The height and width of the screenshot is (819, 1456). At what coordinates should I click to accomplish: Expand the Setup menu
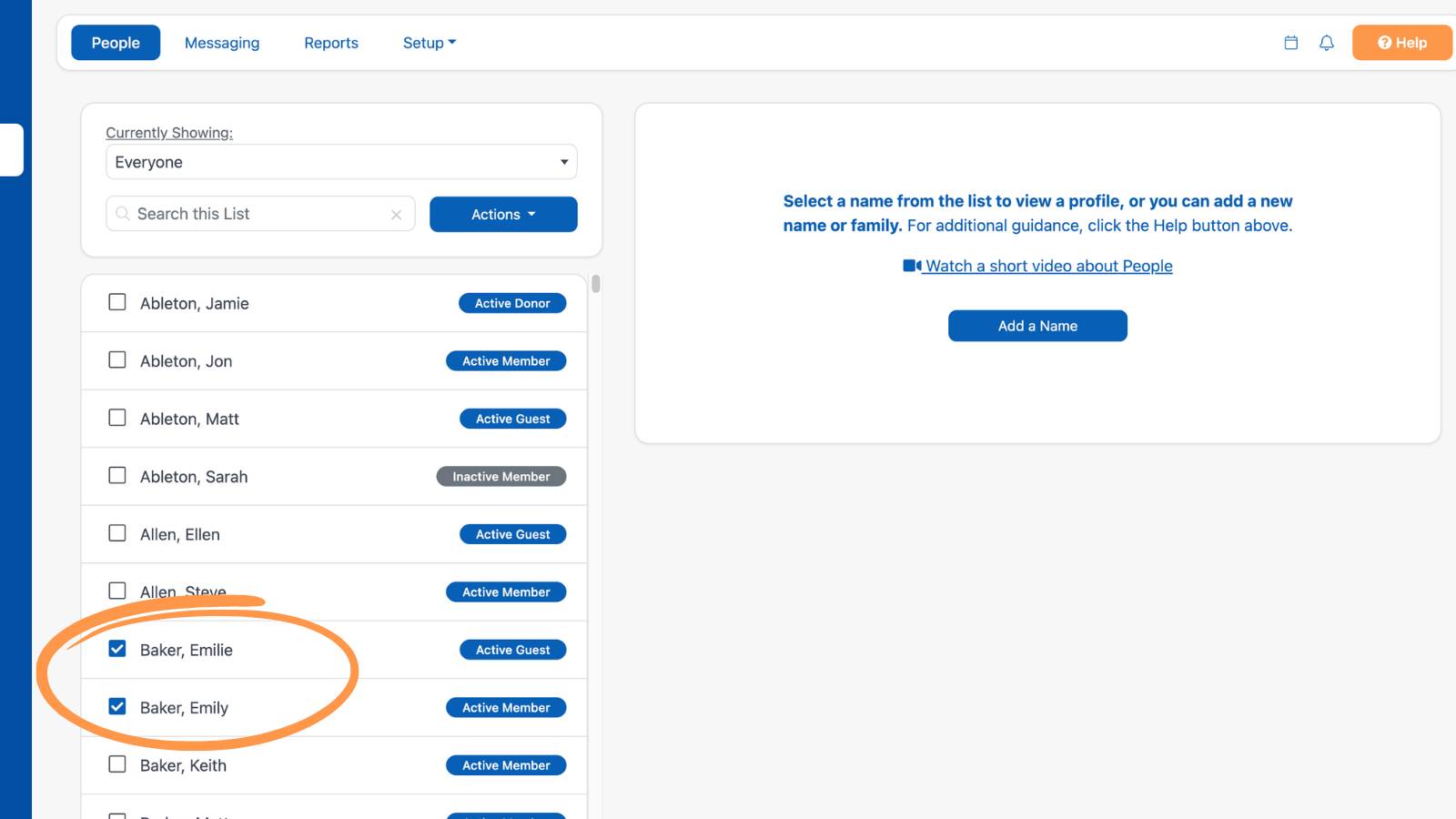430,43
